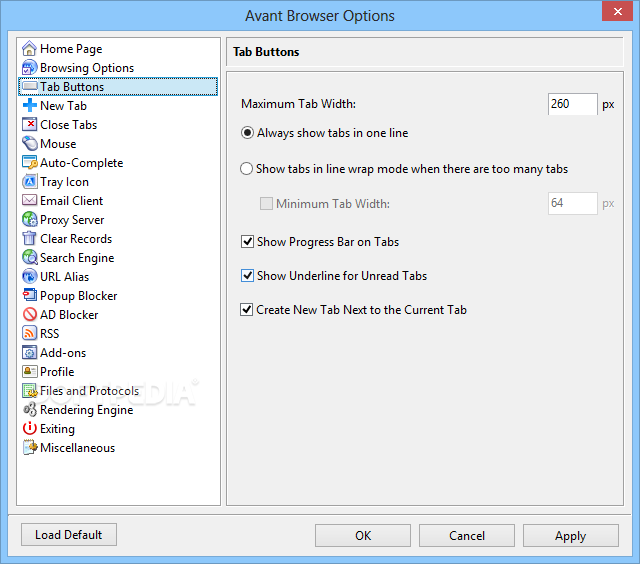Uncheck Show Underline for Unread Tabs
Screen dimensions: 640x564
coord(247,275)
